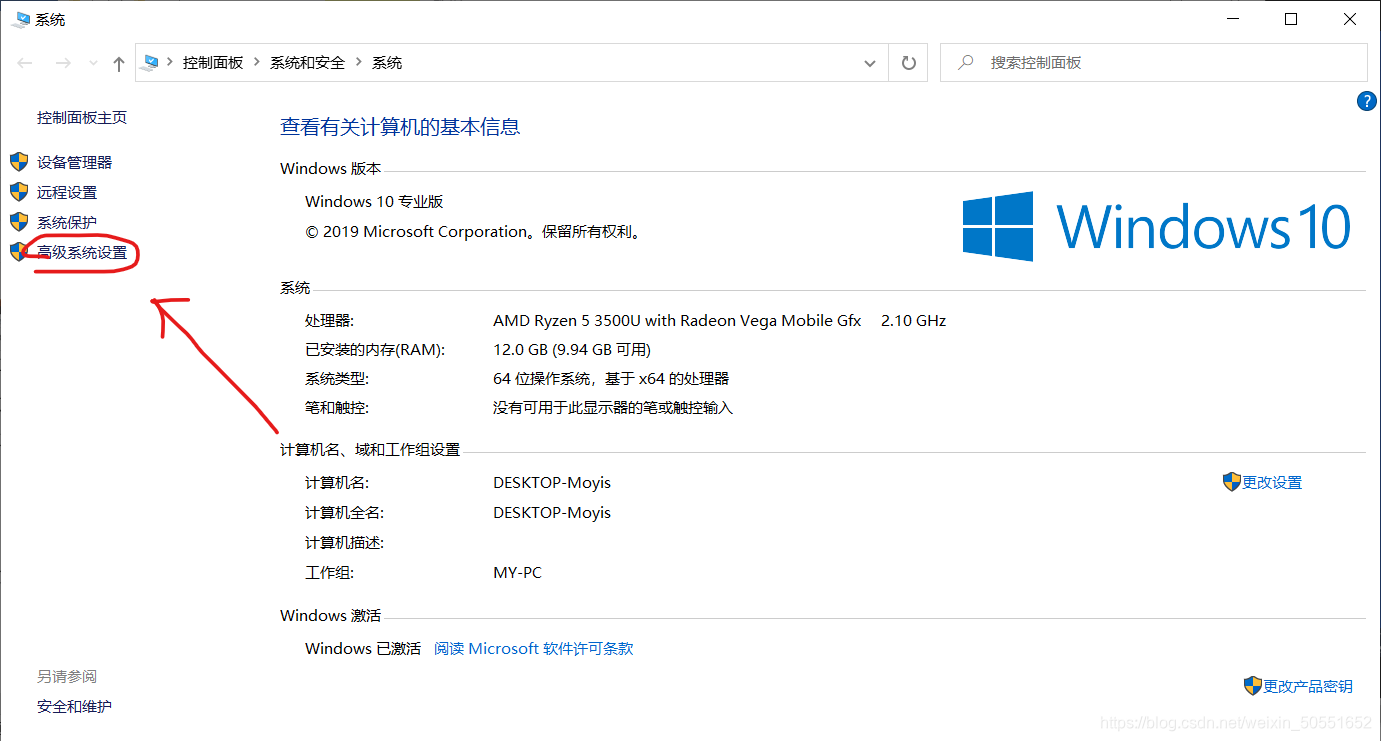Go forward with the right arrow button

click(63, 63)
